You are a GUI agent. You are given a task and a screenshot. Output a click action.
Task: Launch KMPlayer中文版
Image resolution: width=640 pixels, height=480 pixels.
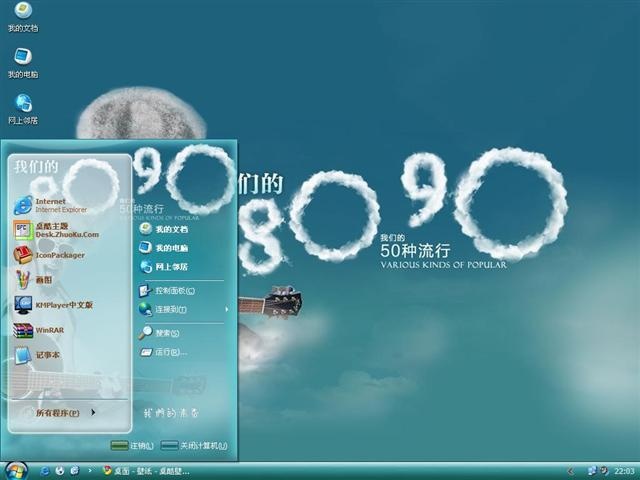coord(53,305)
